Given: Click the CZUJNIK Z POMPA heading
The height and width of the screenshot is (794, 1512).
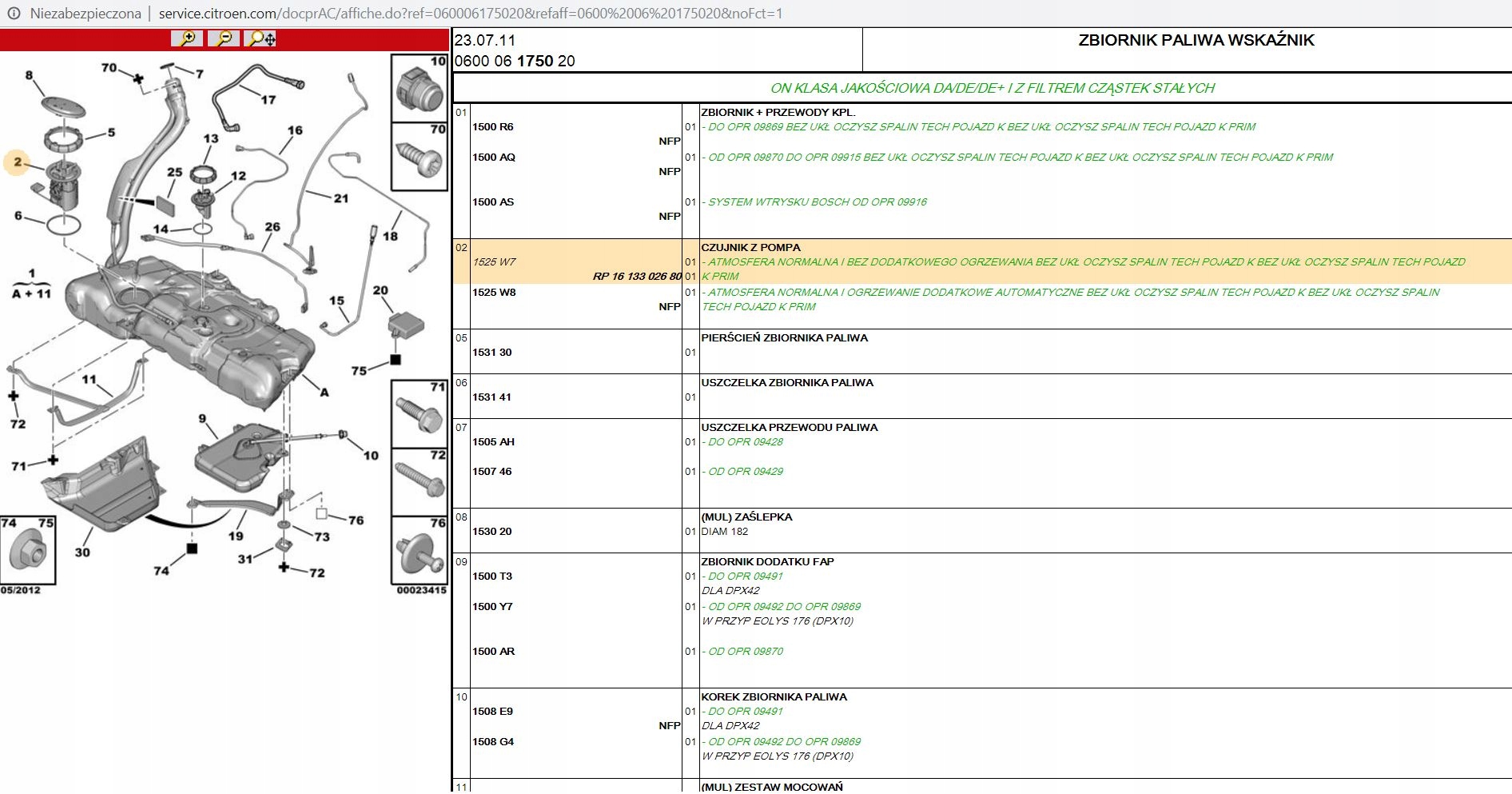Looking at the screenshot, I should pyautogui.click(x=750, y=247).
